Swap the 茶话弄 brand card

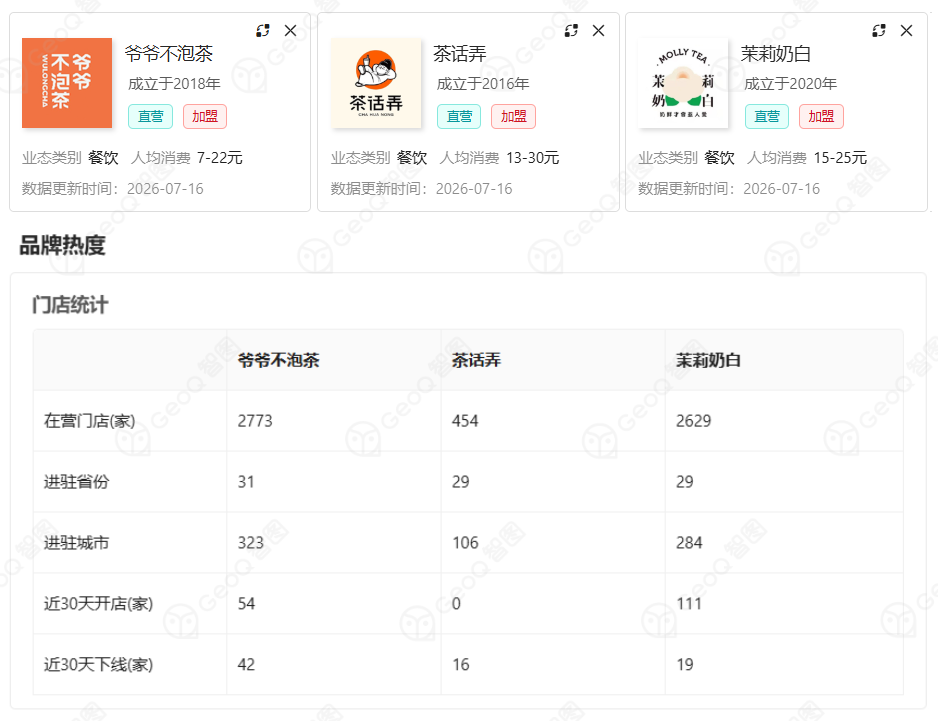point(571,31)
